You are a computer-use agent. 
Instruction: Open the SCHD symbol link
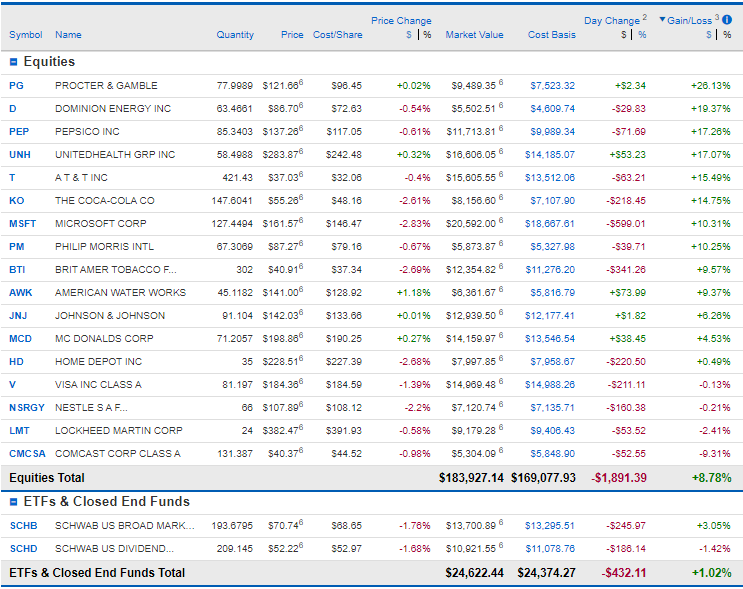click(24, 549)
